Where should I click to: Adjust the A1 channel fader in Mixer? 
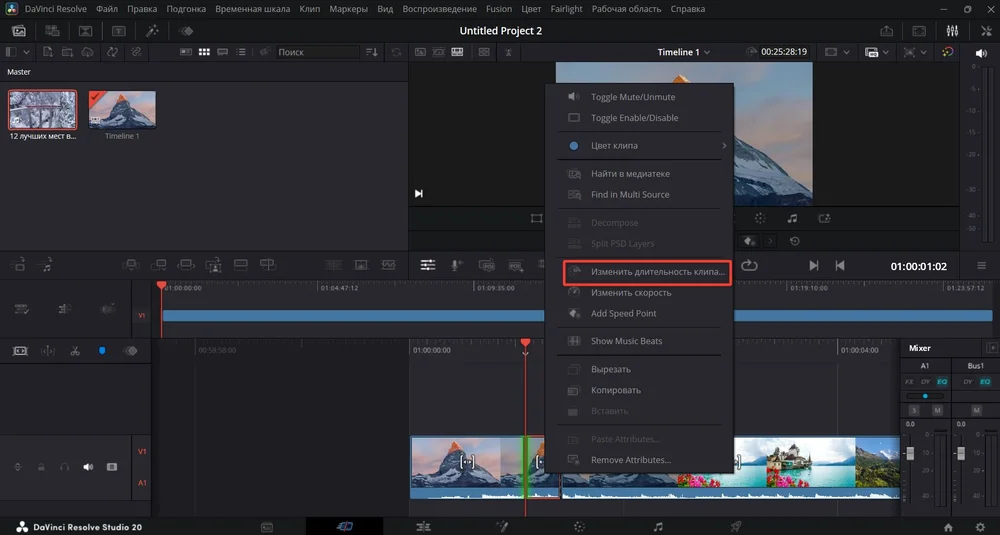(910, 454)
